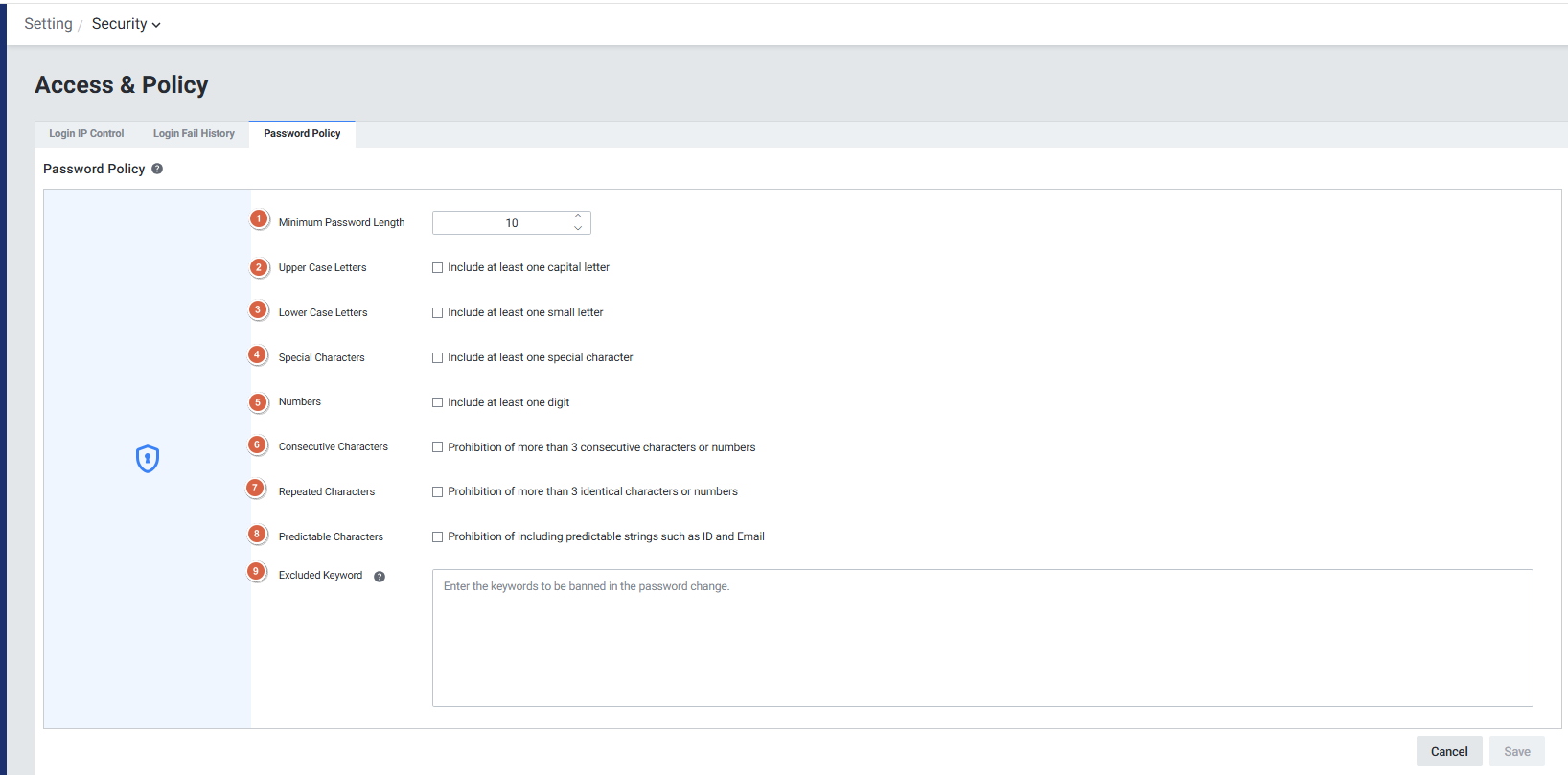Open the Login Fail History tab

[x=194, y=134]
